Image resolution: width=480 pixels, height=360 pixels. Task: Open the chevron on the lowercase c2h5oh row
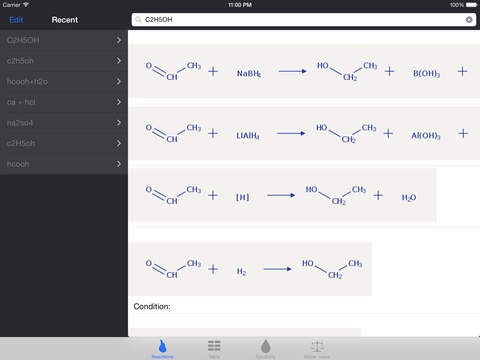click(x=119, y=61)
